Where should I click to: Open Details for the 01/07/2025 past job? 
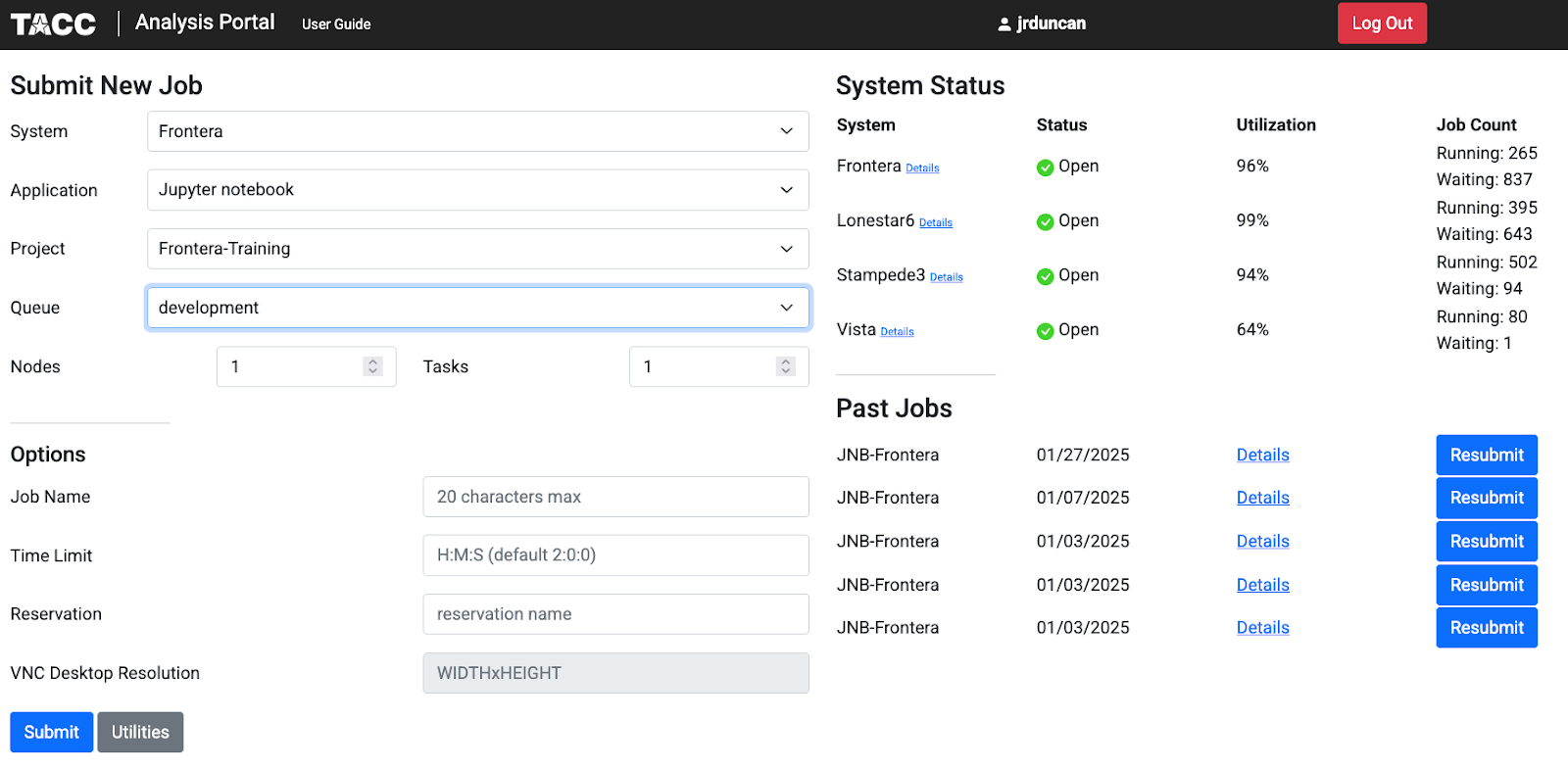(x=1262, y=498)
